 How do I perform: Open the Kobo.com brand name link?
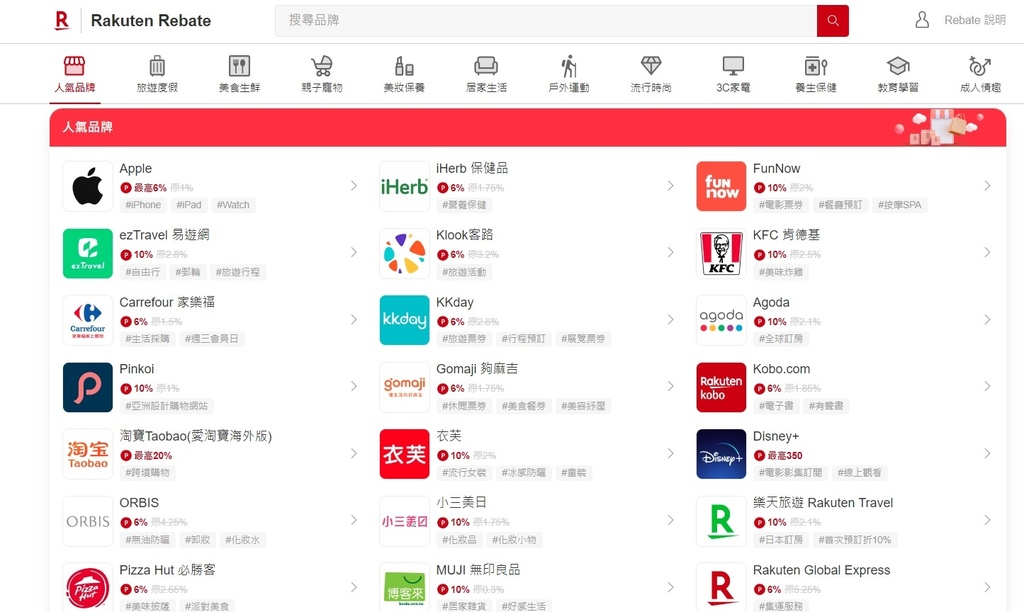(x=781, y=369)
